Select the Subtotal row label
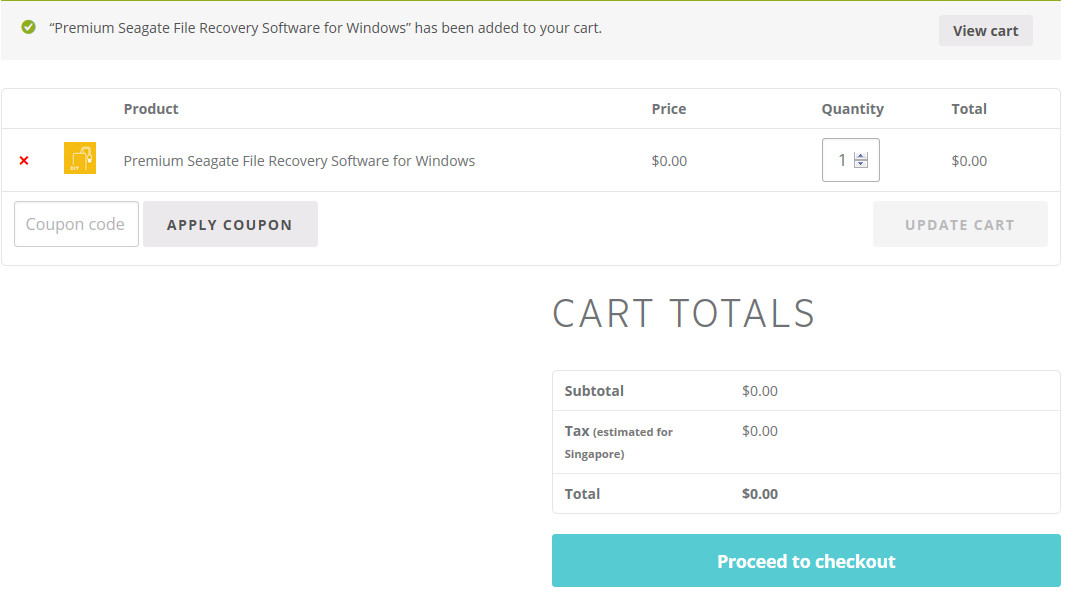1079x596 pixels. [594, 391]
